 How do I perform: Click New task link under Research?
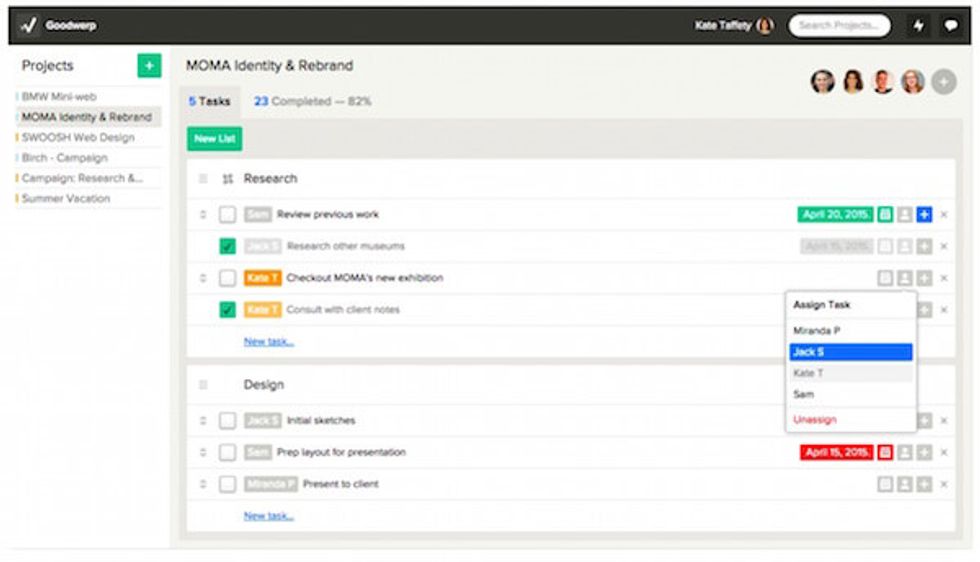[x=269, y=341]
